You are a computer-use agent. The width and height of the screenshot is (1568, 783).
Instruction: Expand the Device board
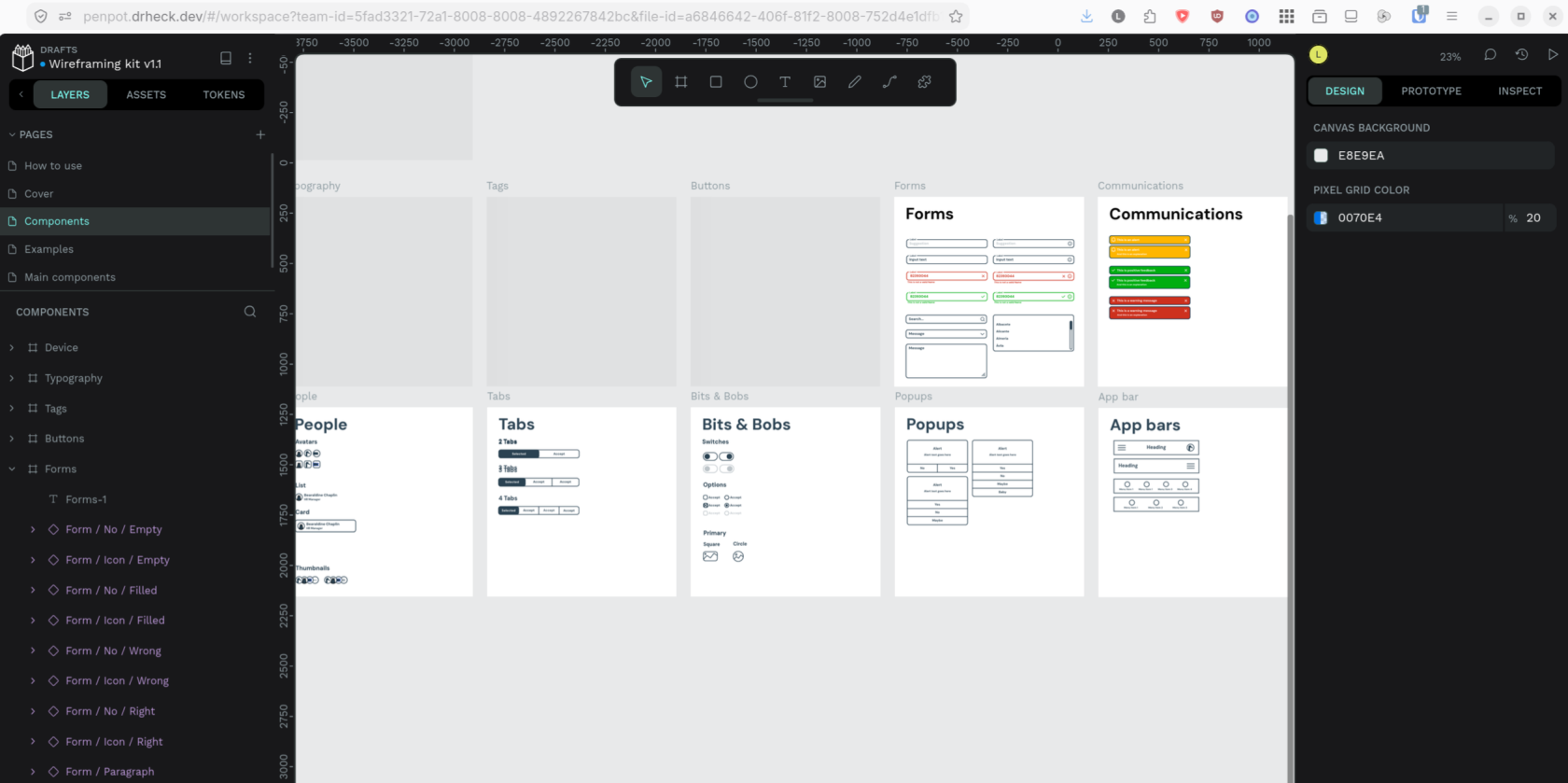coord(12,347)
